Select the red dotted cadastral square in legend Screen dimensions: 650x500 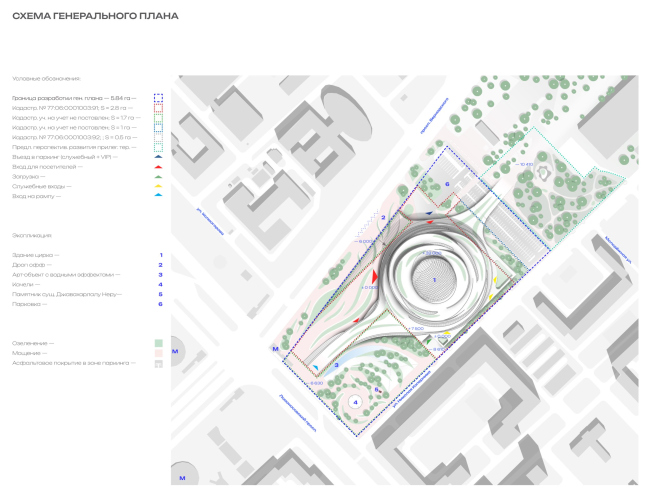(159, 108)
